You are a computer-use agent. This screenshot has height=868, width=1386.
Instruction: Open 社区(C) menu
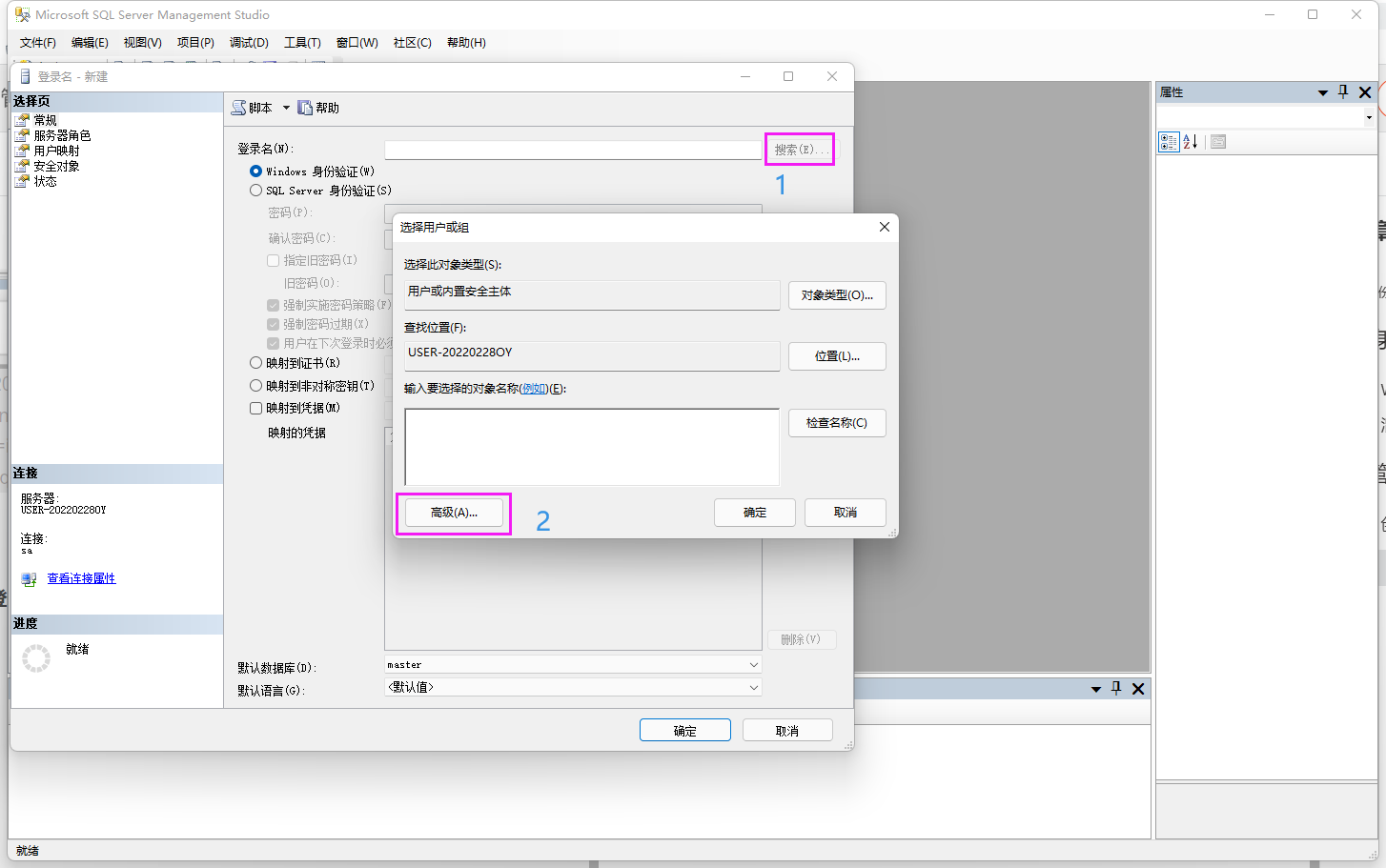pos(412,43)
